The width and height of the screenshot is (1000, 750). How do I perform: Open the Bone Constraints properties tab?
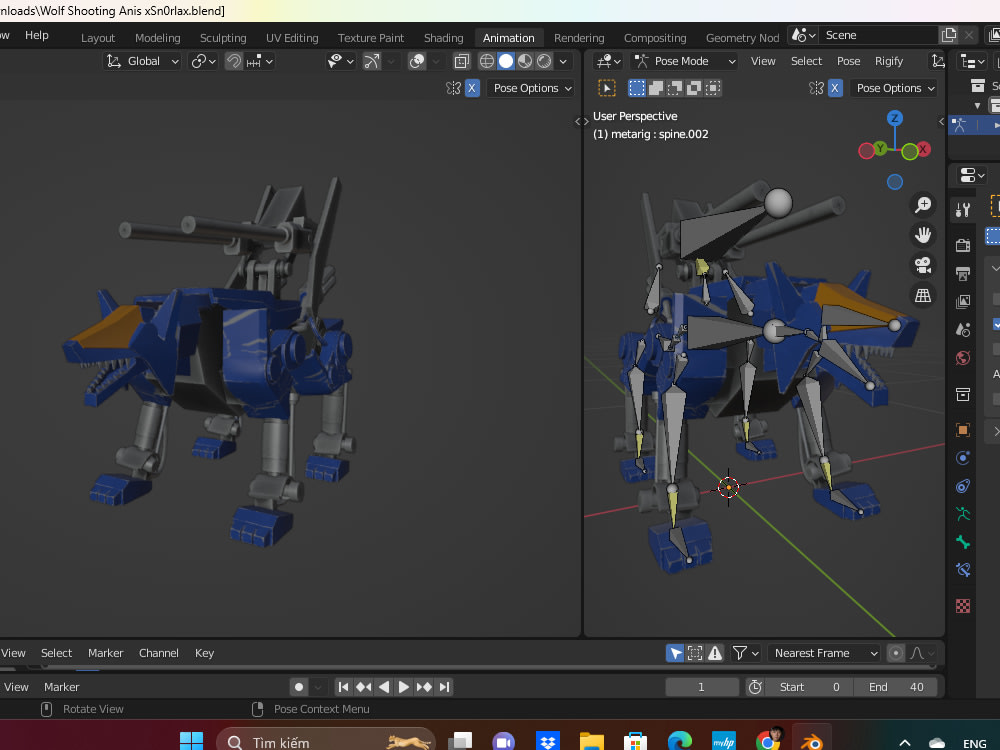tap(963, 570)
